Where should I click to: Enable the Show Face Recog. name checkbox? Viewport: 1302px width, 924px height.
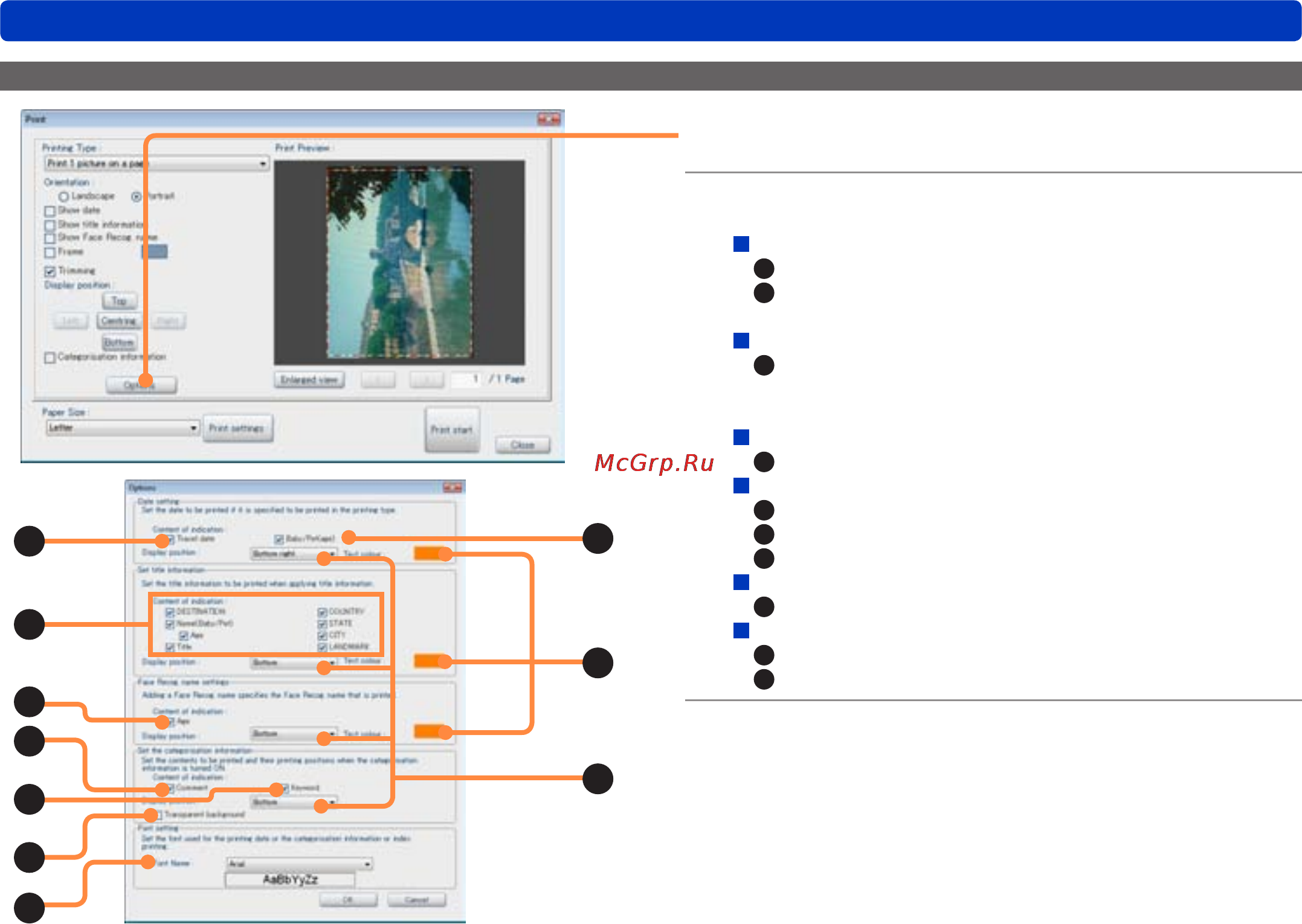[x=50, y=238]
